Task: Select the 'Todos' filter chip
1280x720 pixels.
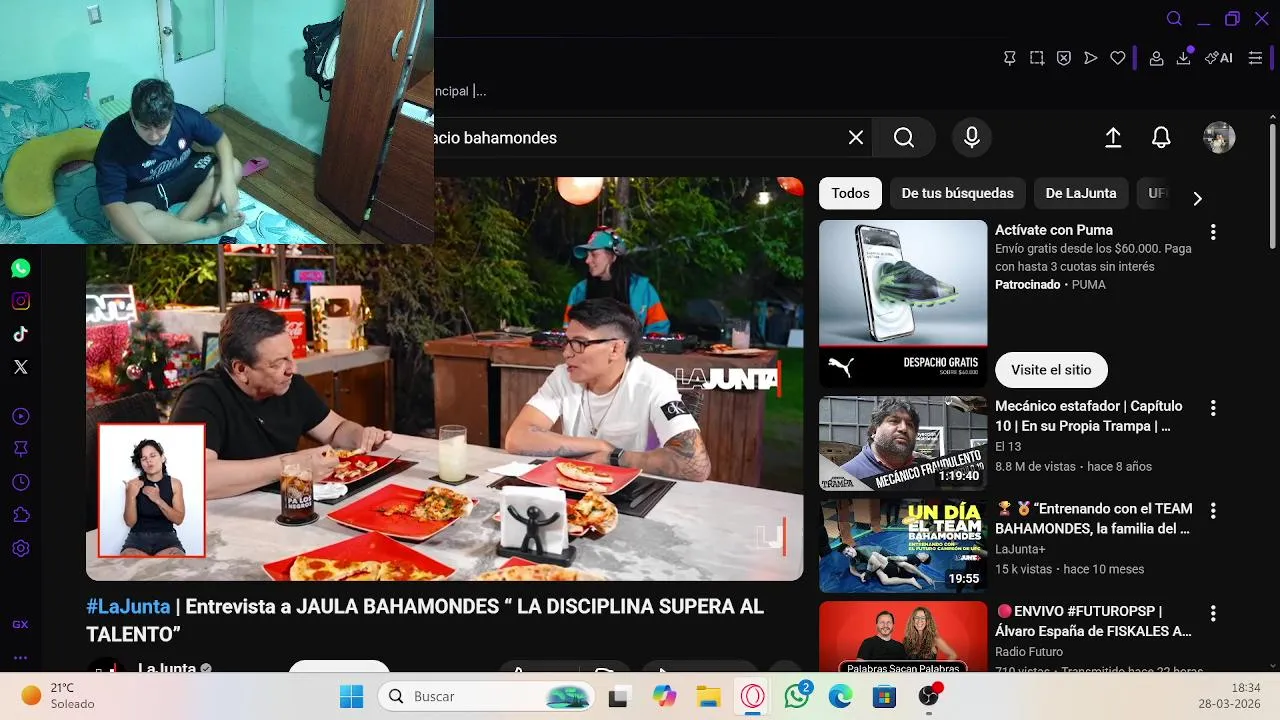Action: (x=850, y=193)
